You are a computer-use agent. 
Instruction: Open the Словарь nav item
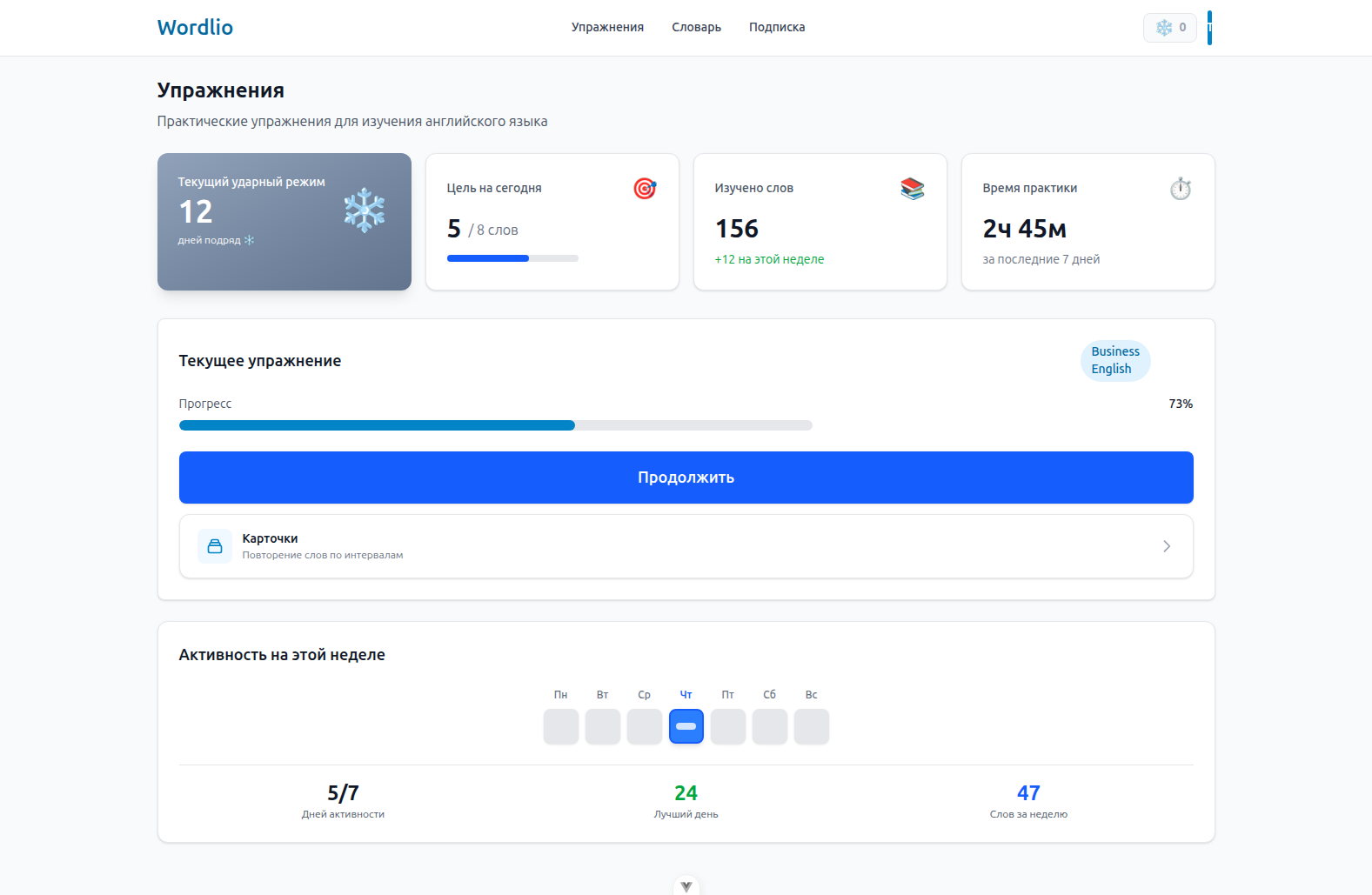[696, 27]
